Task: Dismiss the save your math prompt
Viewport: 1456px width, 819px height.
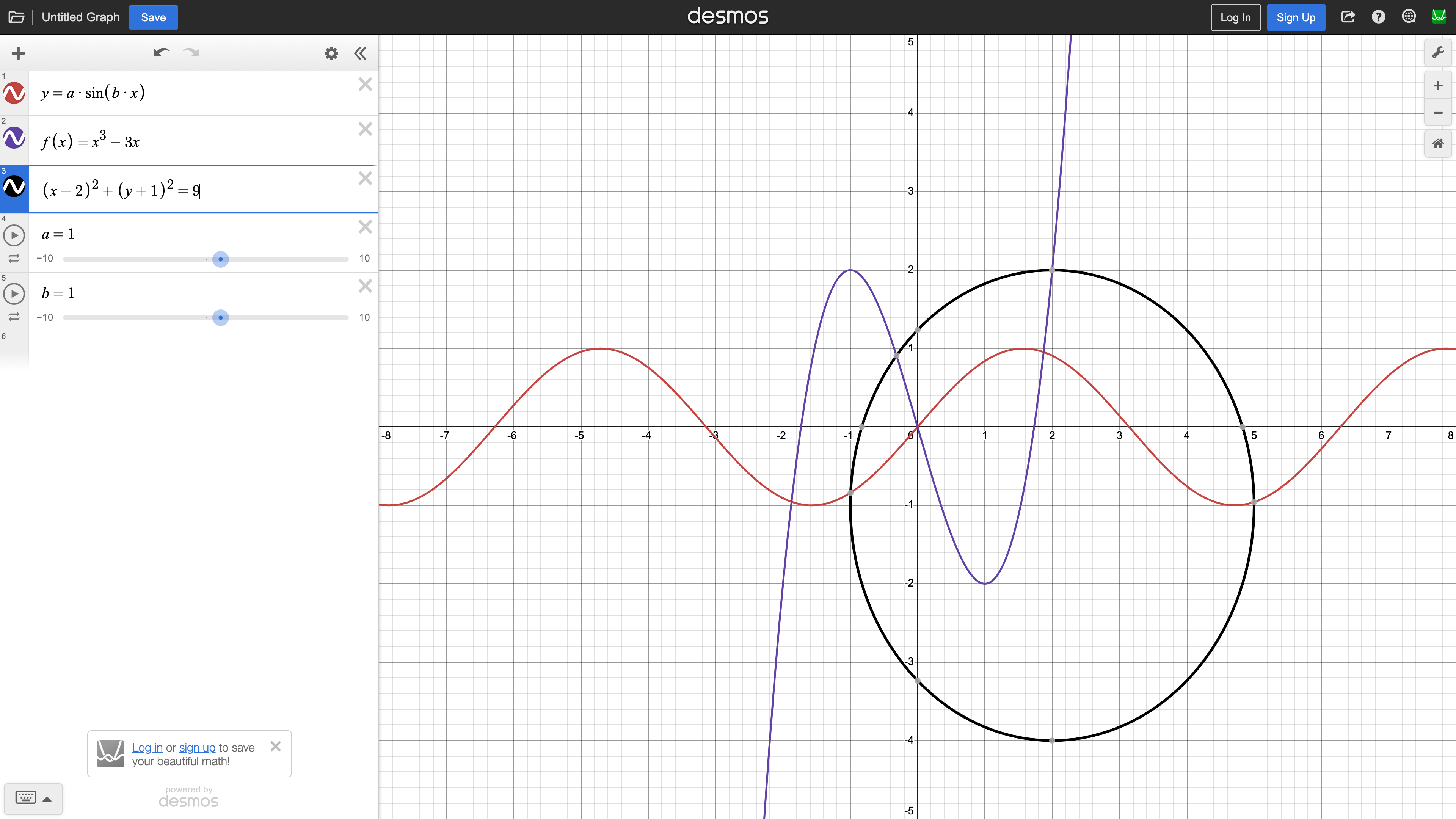Action: coord(276,746)
